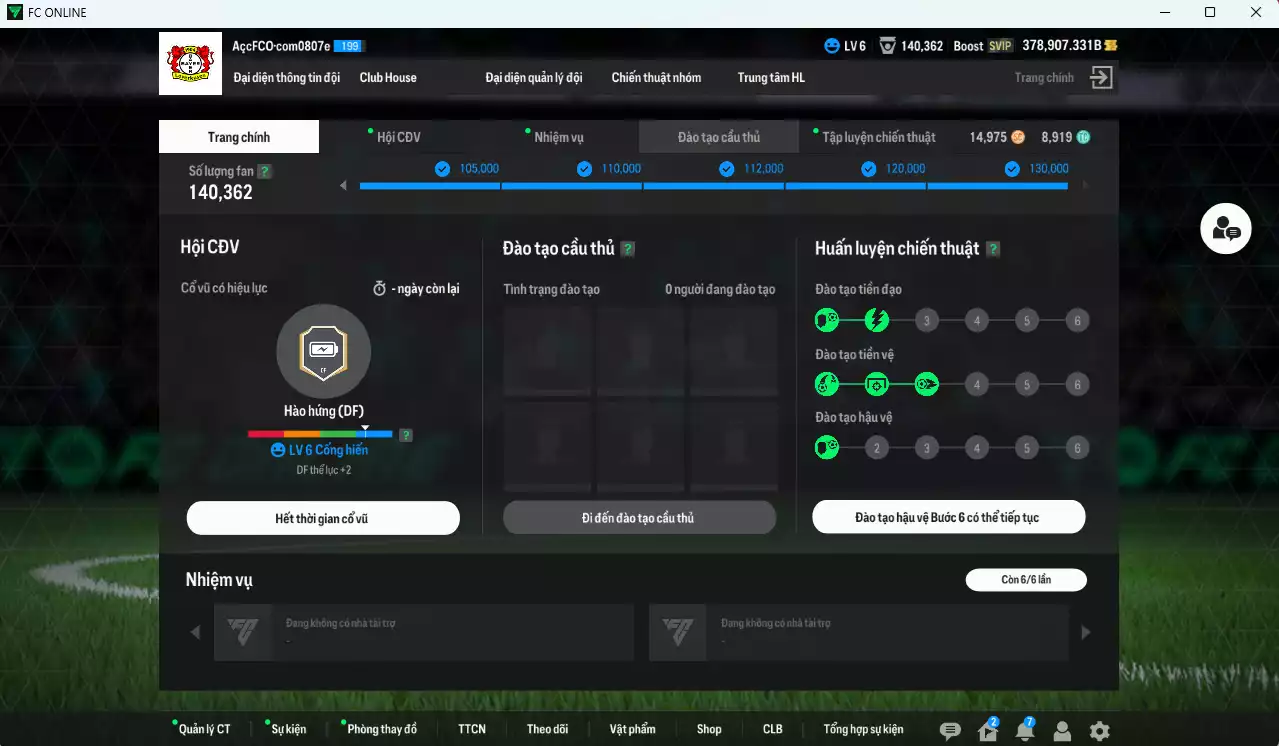
Task: Switch to the Trang chính tab
Action: pyautogui.click(x=239, y=137)
